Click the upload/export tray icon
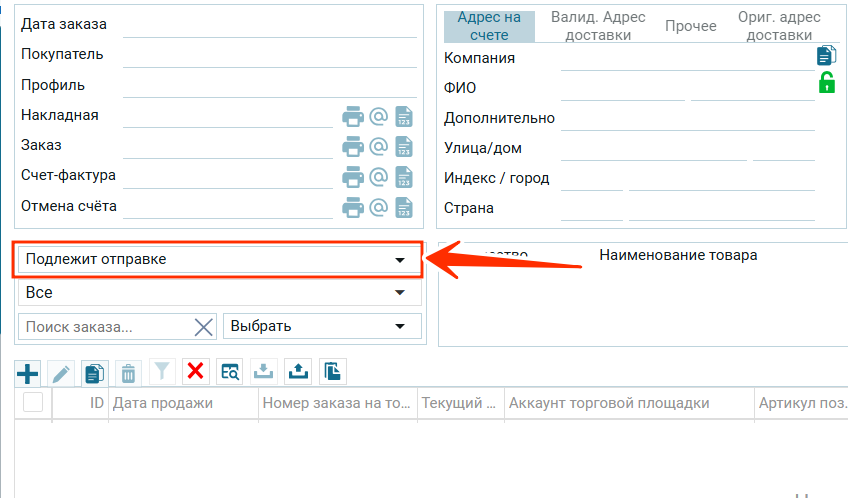848x498 pixels. coord(297,372)
